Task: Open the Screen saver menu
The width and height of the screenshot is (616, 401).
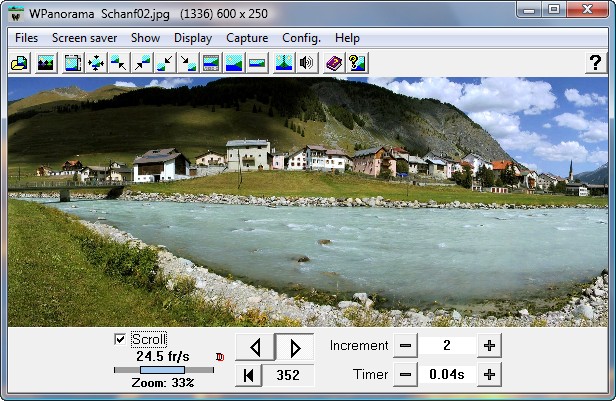Action: click(84, 38)
